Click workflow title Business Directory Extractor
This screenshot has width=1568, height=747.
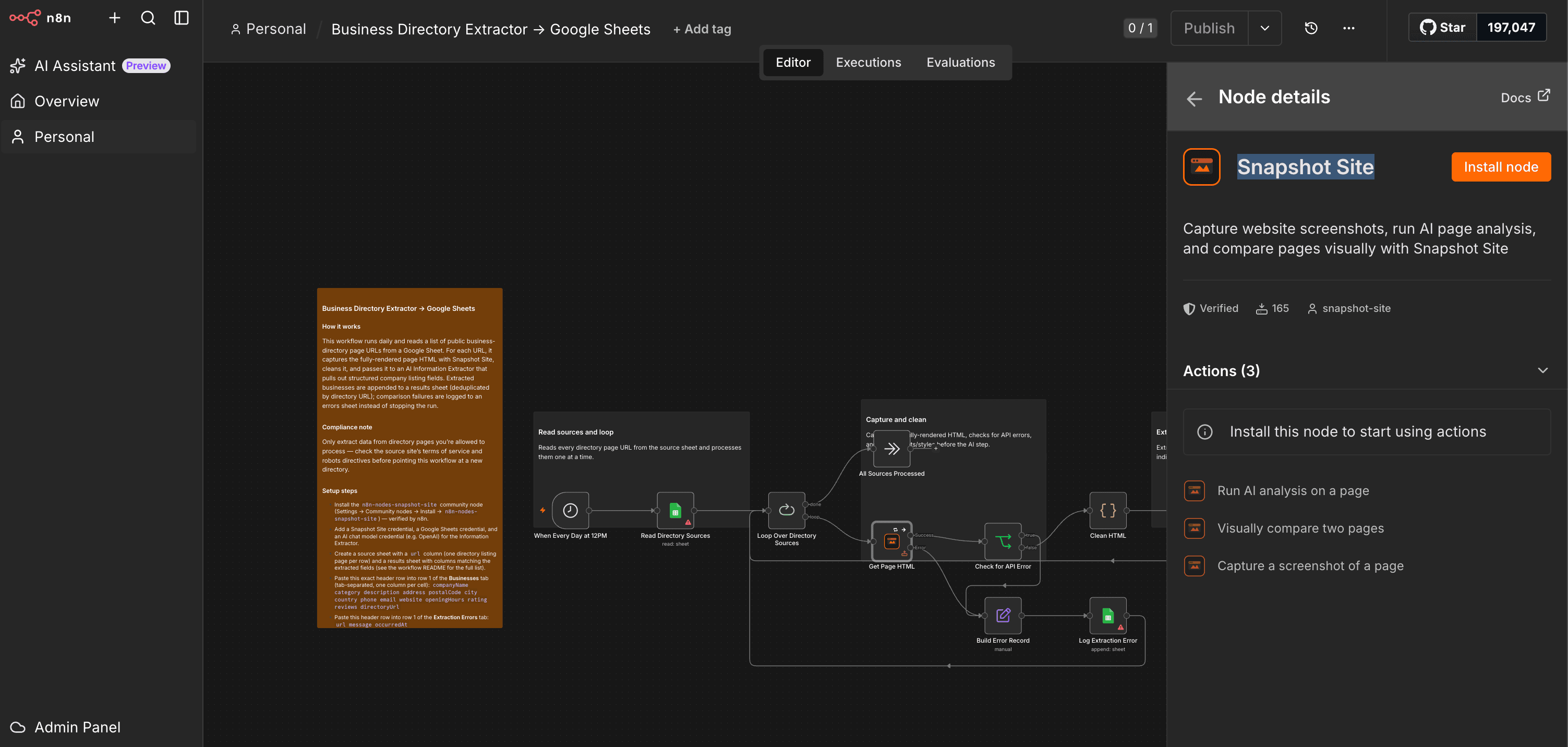click(x=491, y=29)
